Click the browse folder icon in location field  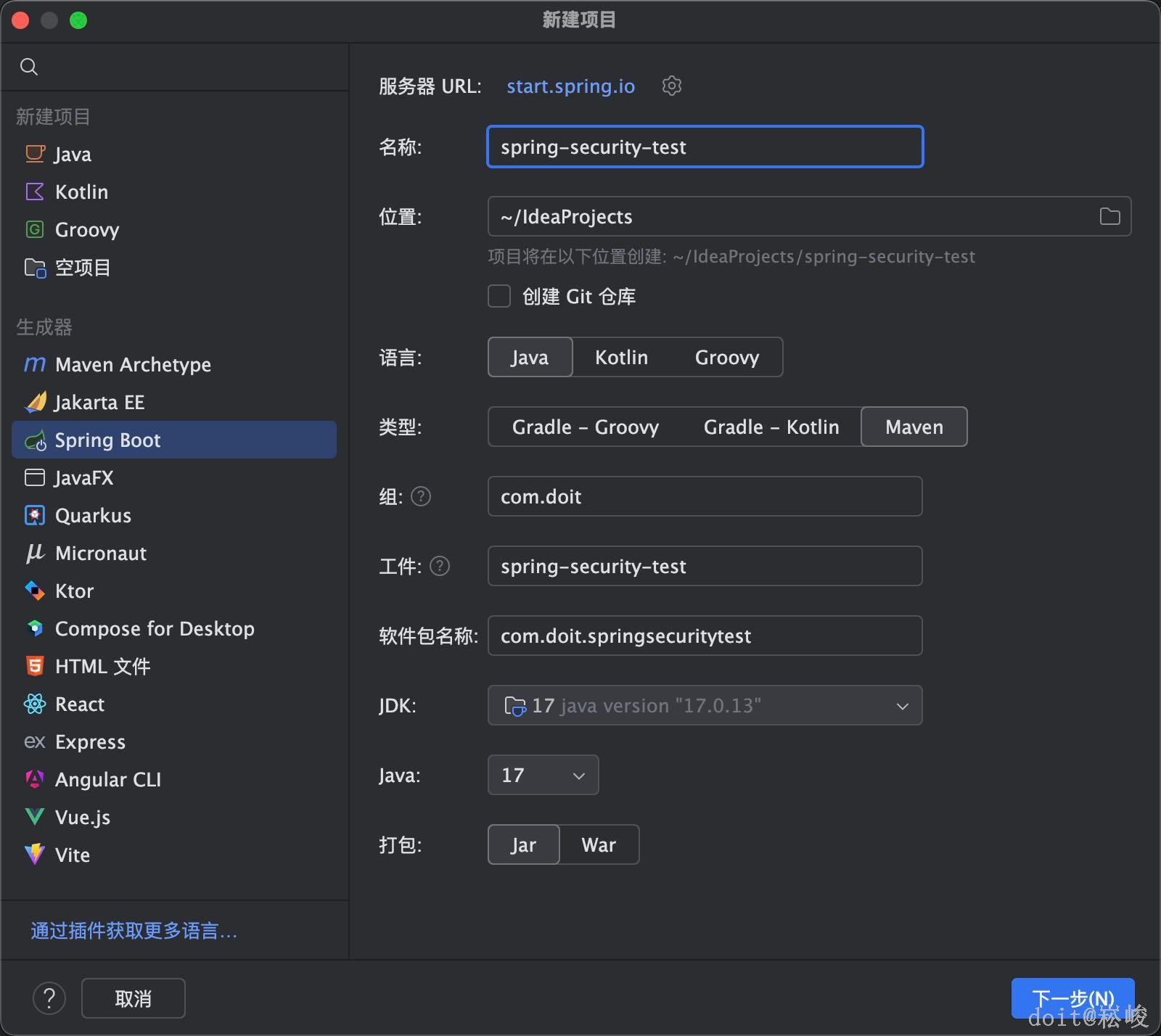click(1109, 216)
